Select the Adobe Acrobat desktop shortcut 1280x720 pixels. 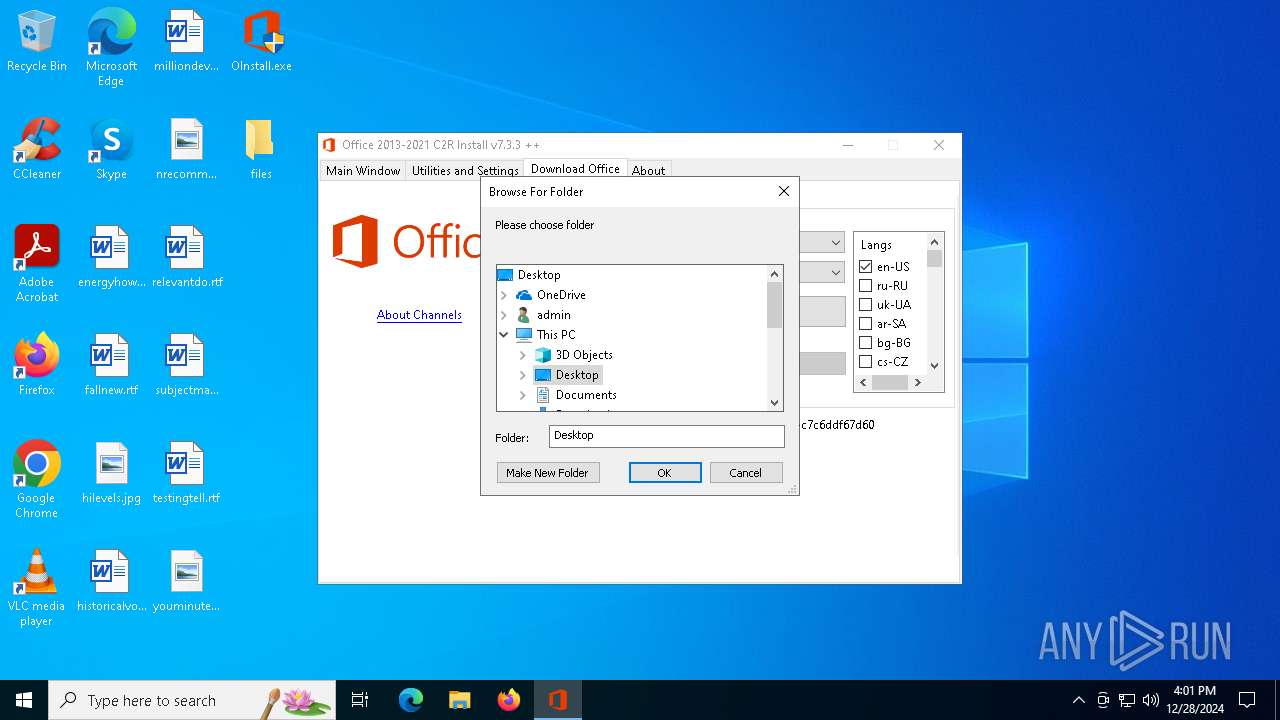pyautogui.click(x=37, y=264)
